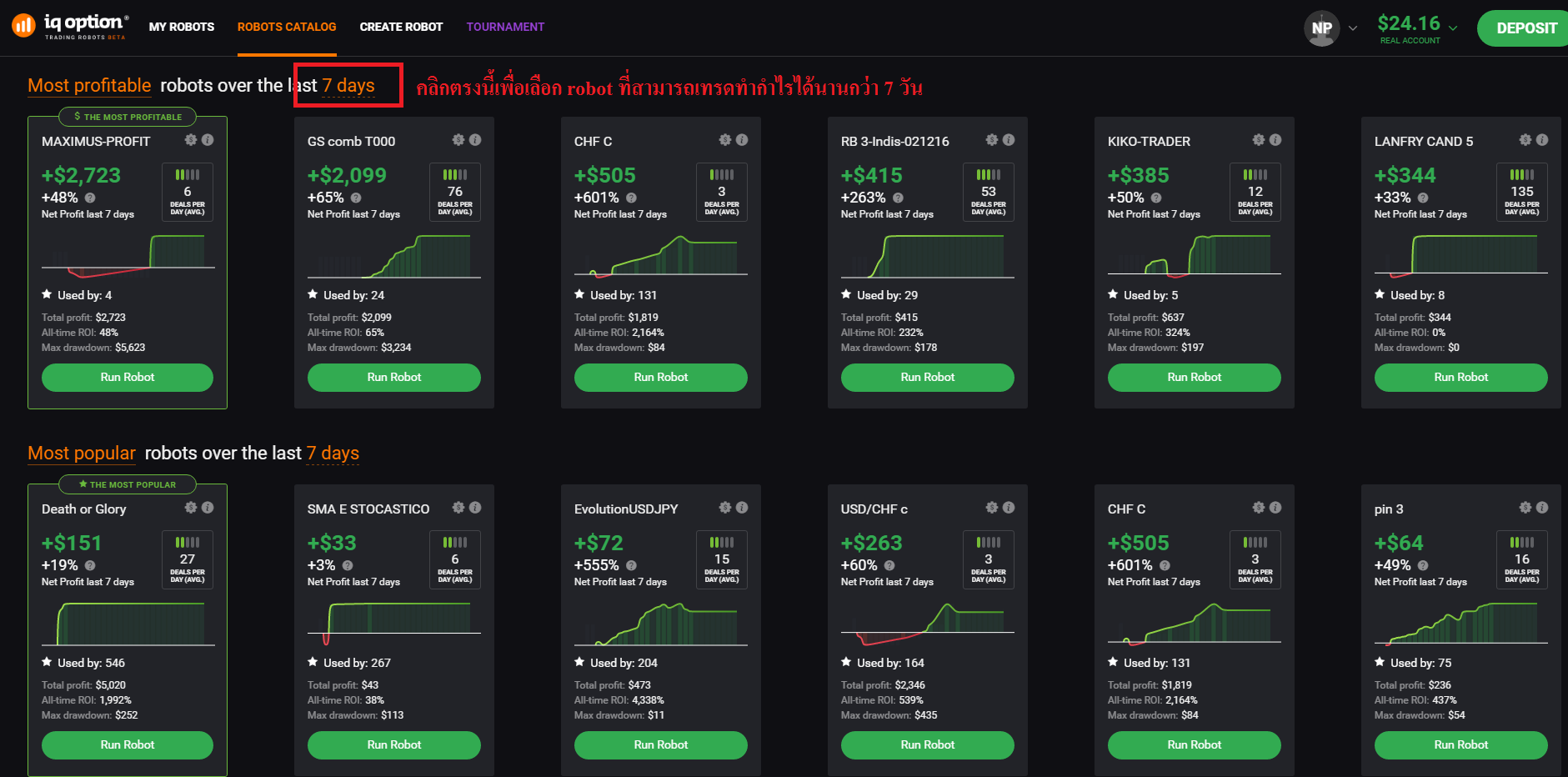Image resolution: width=1568 pixels, height=777 pixels.
Task: Show info icon on RB 3-Indis-021216 card
Action: click(1009, 140)
